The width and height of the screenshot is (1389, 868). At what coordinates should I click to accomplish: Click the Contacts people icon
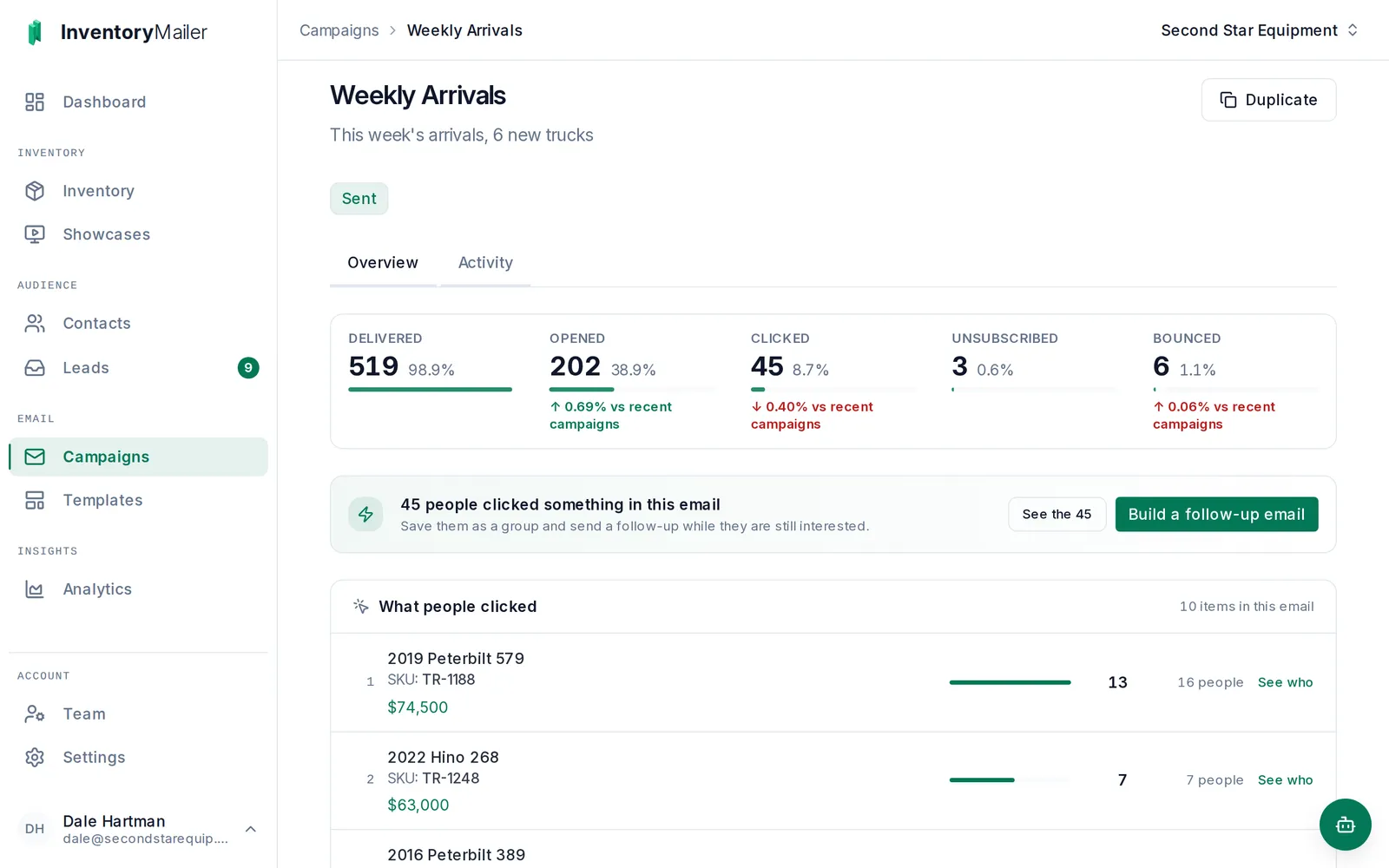pyautogui.click(x=35, y=324)
